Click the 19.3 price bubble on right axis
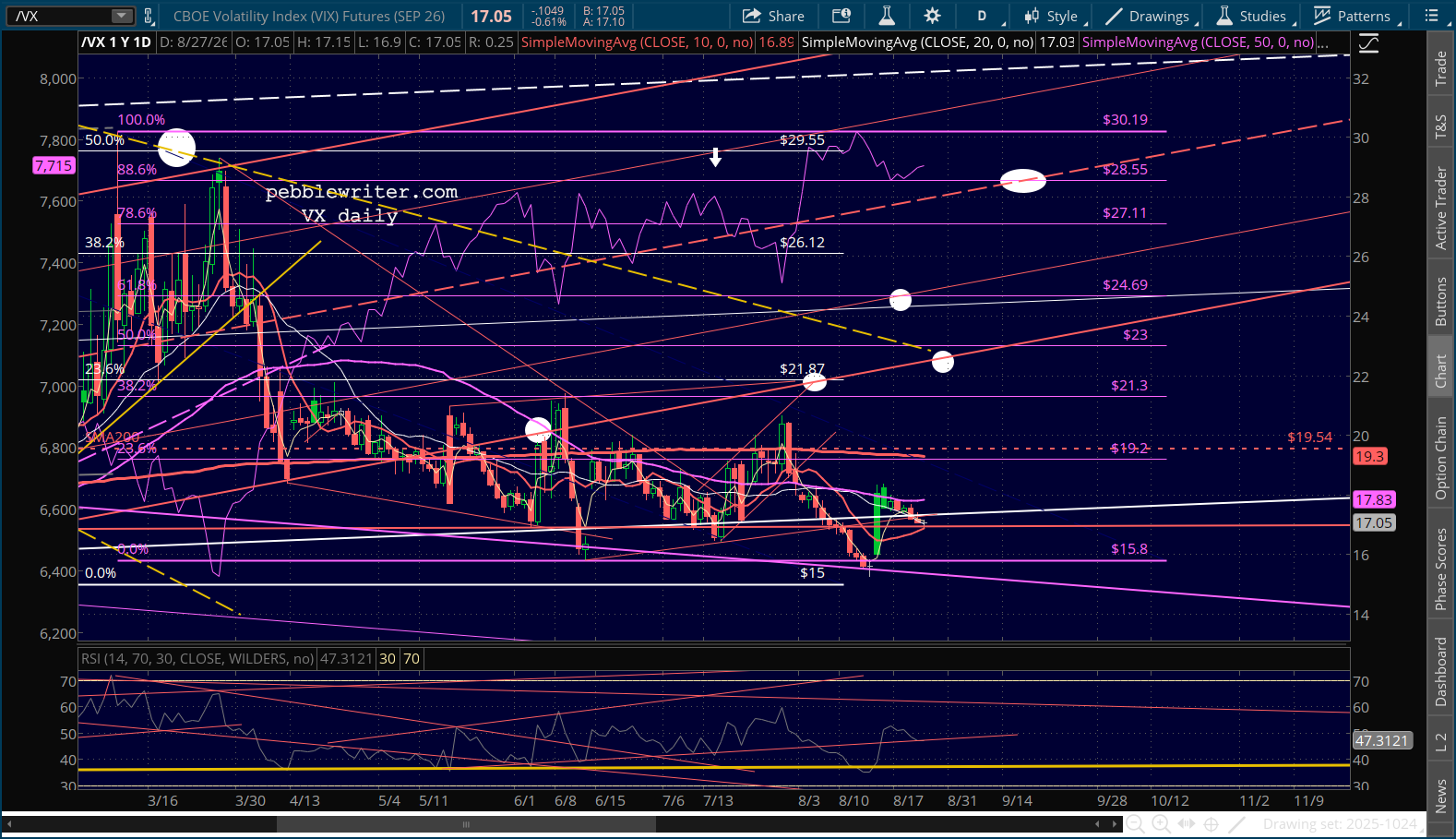This screenshot has height=839, width=1456. (x=1370, y=457)
